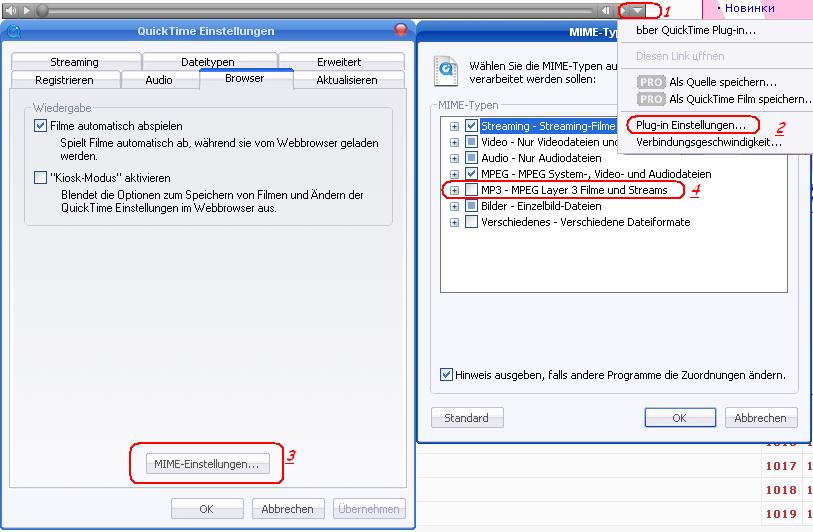This screenshot has height=532, width=813.
Task: Choose 'Über QuickTime Plug-in…' menu entry
Action: [696, 30]
